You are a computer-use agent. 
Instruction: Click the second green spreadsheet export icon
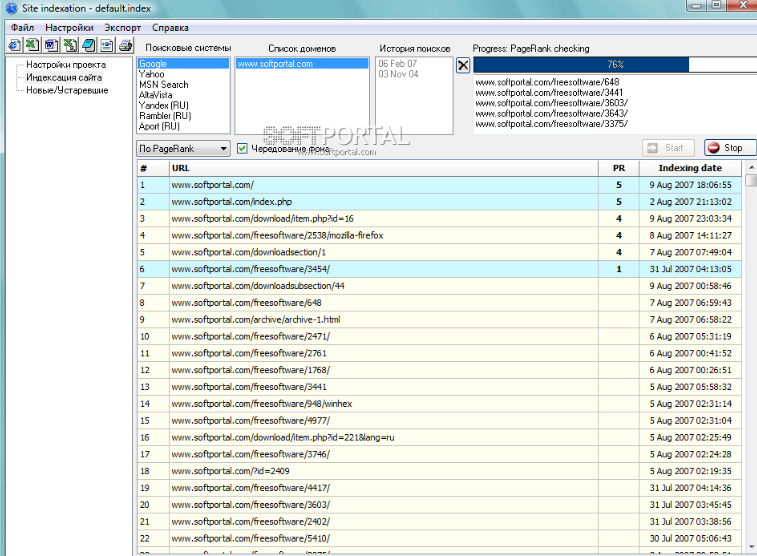pos(70,45)
